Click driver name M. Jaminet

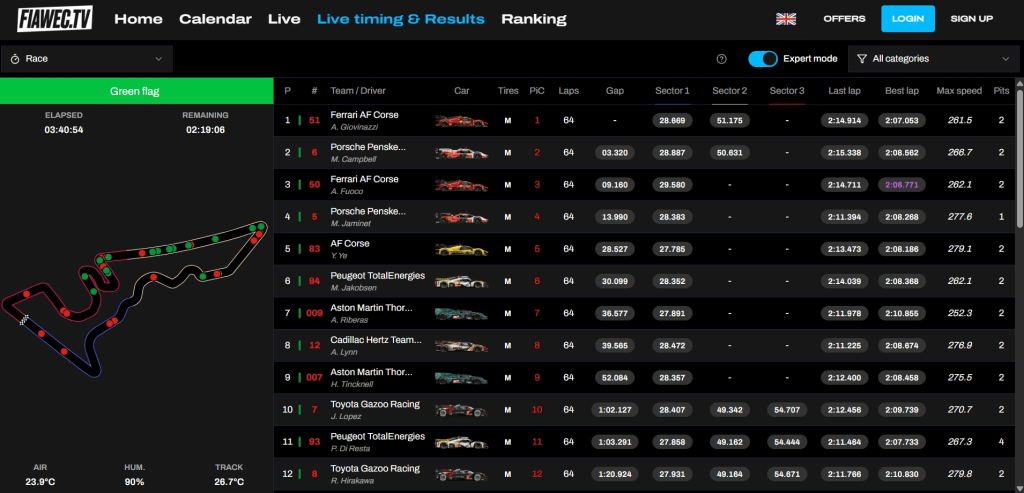coord(351,223)
